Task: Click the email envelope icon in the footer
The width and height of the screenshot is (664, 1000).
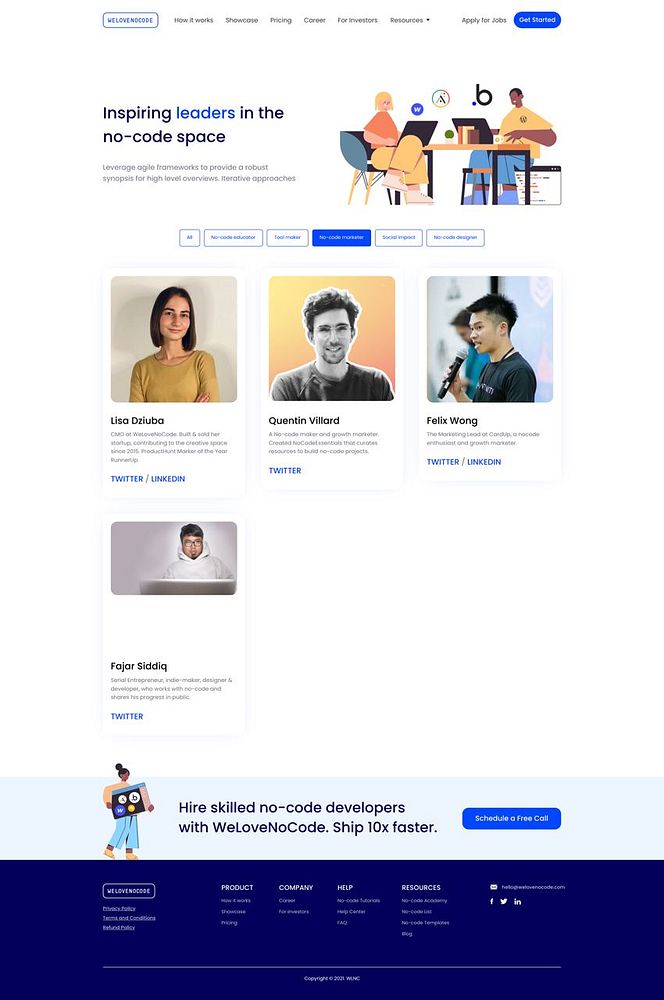Action: 493,886
